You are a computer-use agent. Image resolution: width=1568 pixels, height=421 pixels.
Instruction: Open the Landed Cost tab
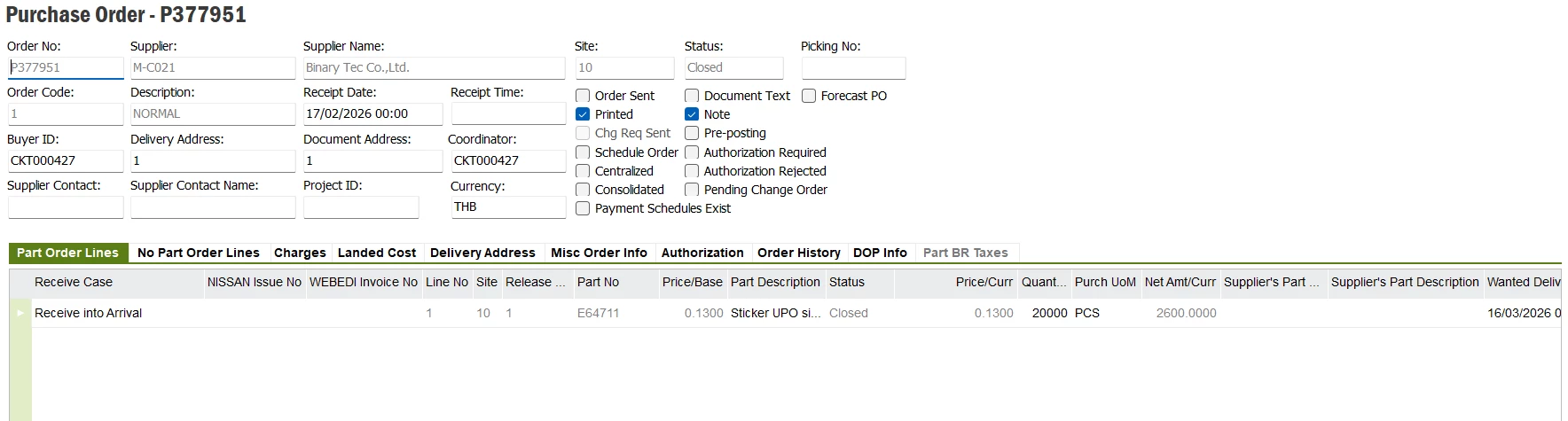pos(377,253)
